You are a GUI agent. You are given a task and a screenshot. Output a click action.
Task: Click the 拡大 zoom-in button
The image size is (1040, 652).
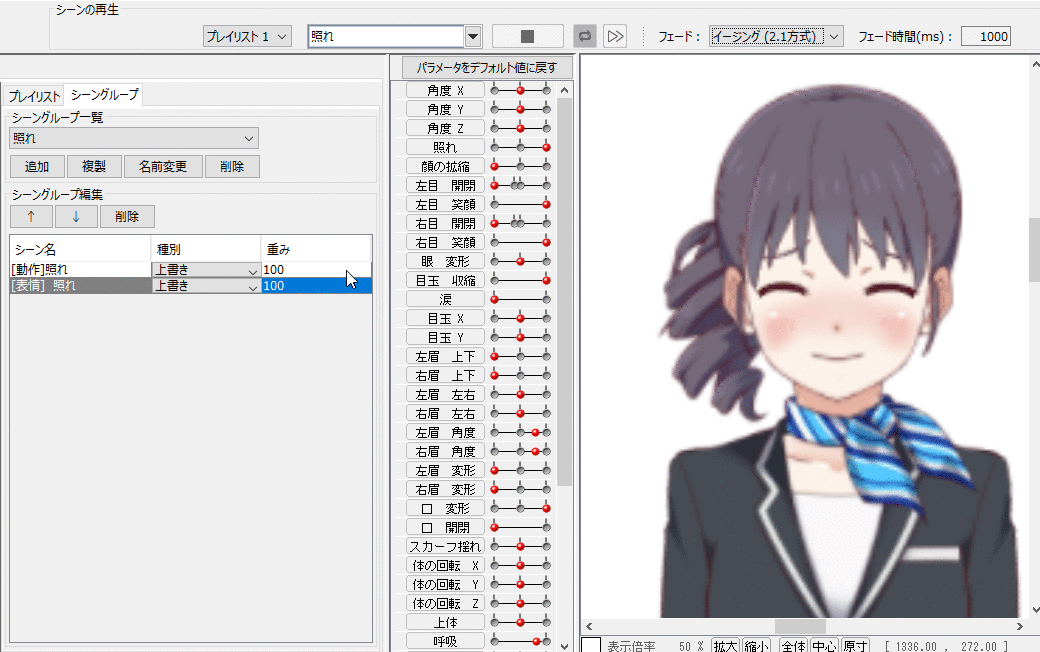[x=725, y=645]
